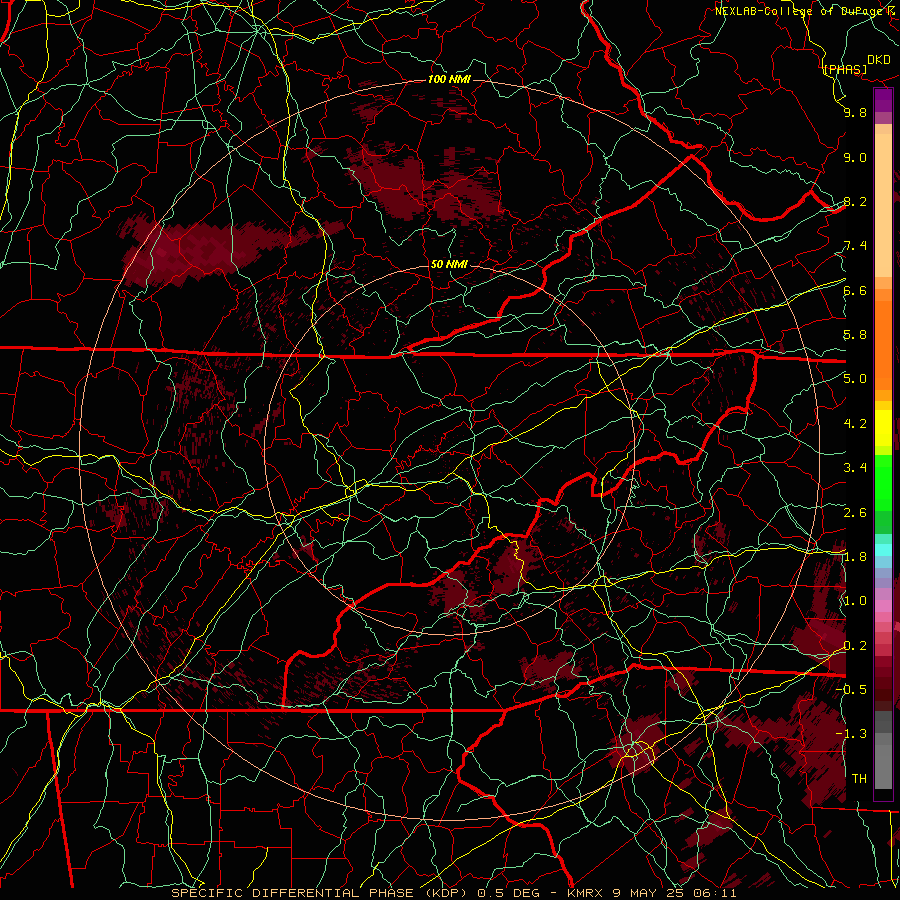
Task: Pick the cyan band of the color bar
Action: [x=883, y=550]
